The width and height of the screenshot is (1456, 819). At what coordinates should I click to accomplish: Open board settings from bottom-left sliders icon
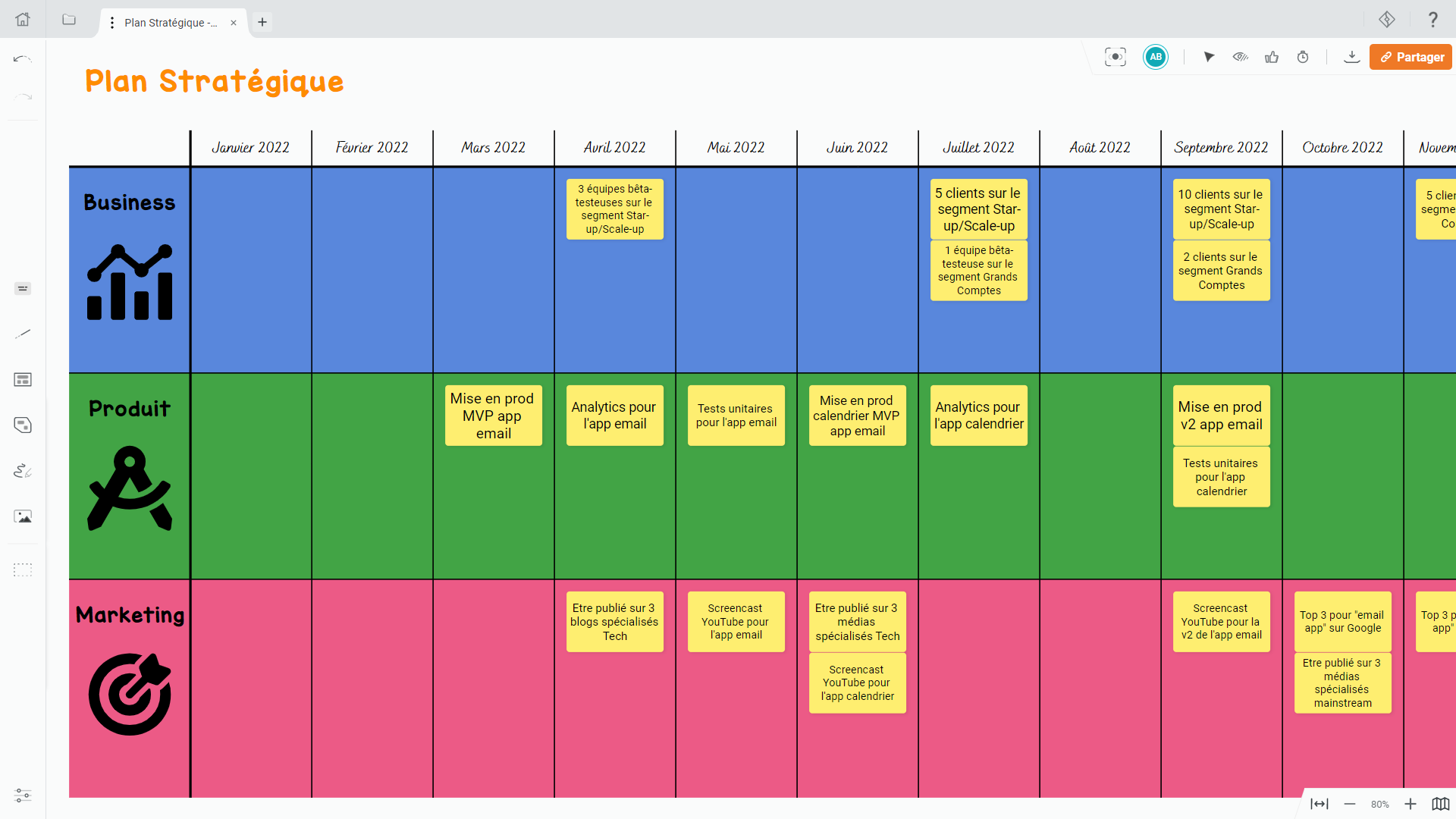[x=23, y=796]
